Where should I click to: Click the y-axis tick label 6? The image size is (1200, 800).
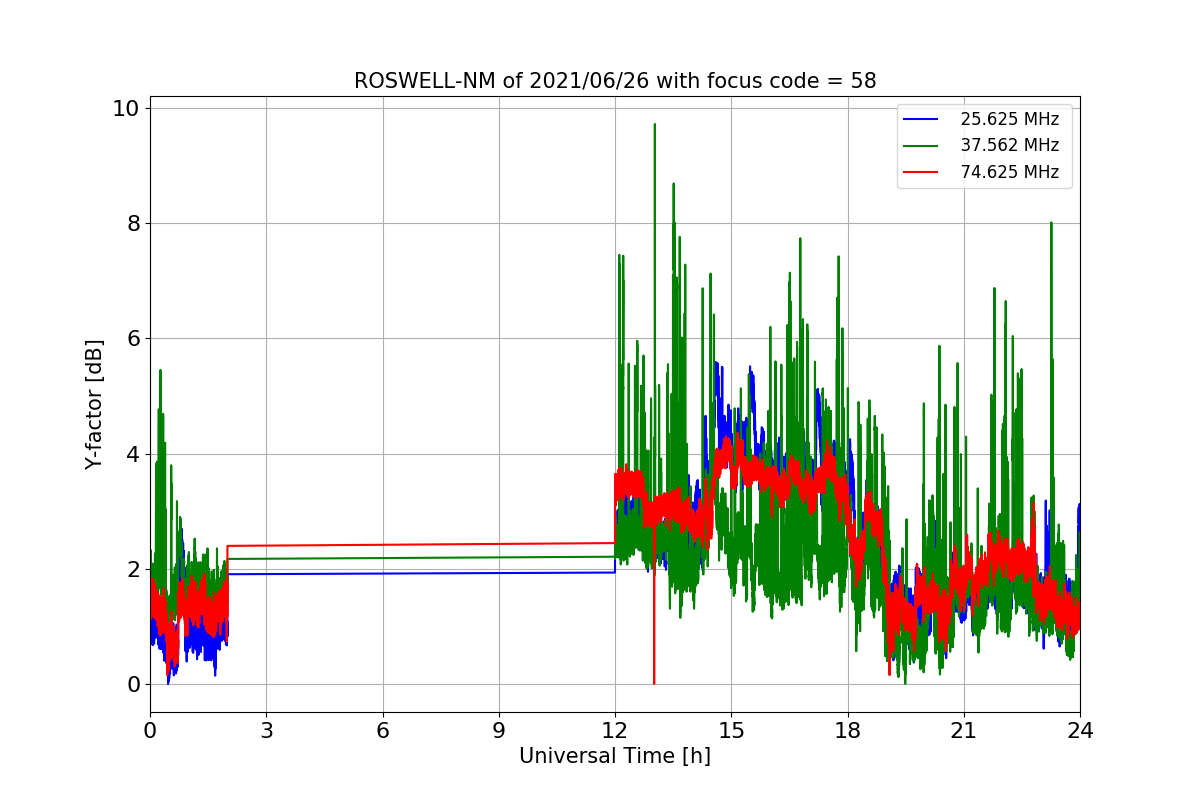pyautogui.click(x=133, y=338)
